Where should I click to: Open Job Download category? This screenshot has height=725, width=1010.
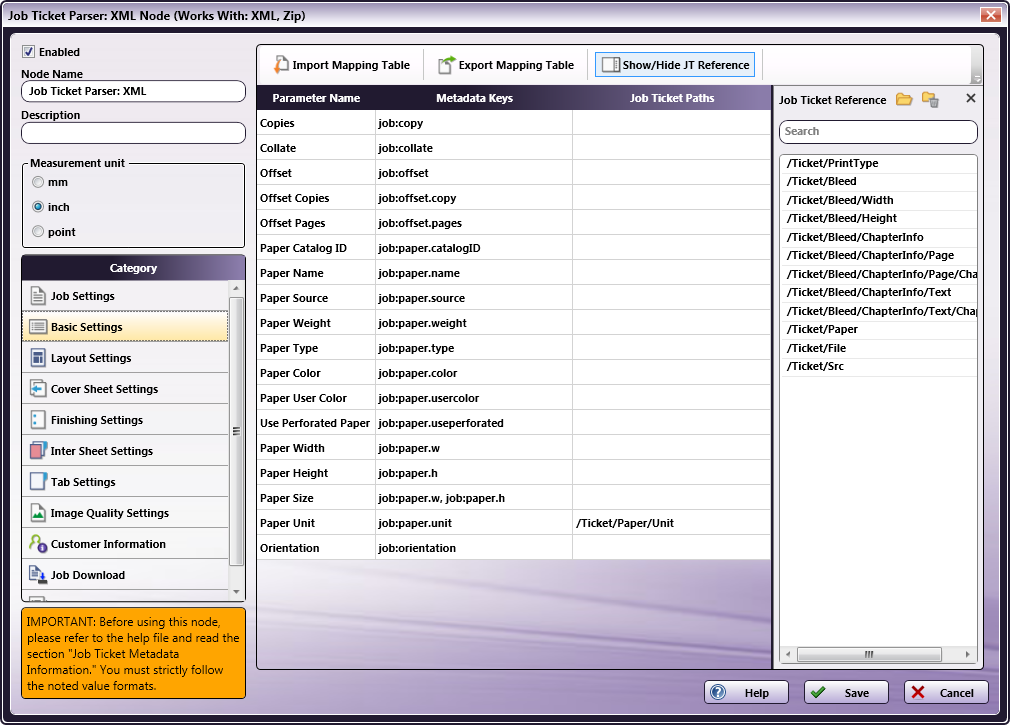pos(125,575)
